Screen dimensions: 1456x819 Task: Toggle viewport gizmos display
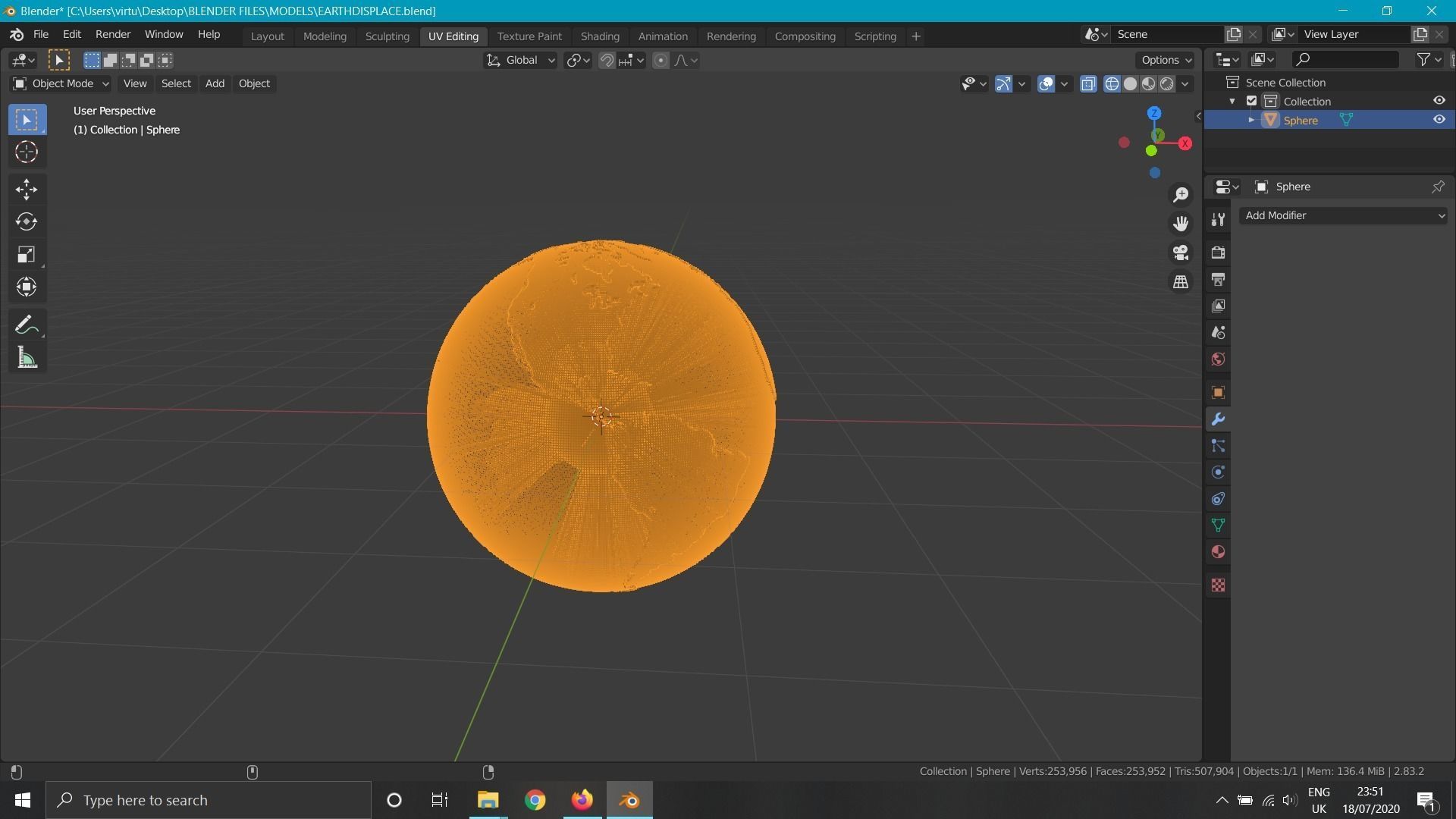1003,83
